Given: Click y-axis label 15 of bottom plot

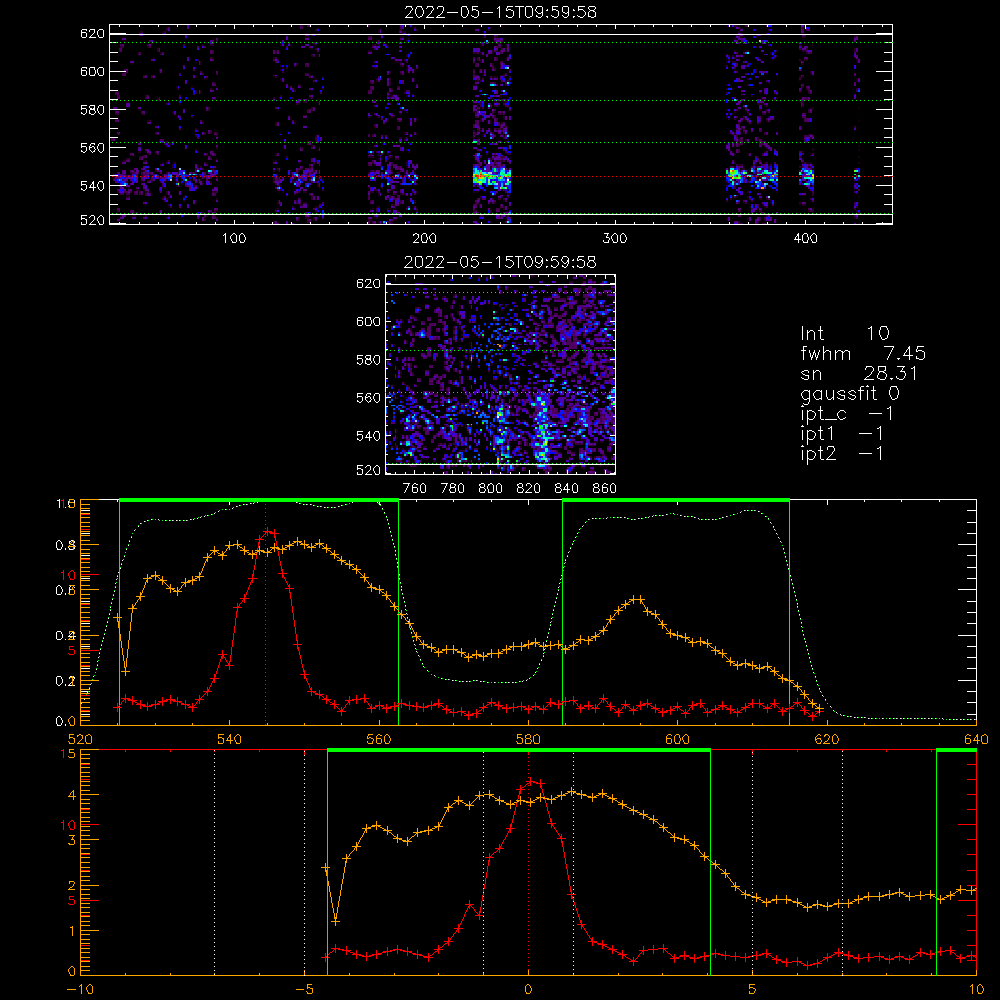Looking at the screenshot, I should point(68,754).
